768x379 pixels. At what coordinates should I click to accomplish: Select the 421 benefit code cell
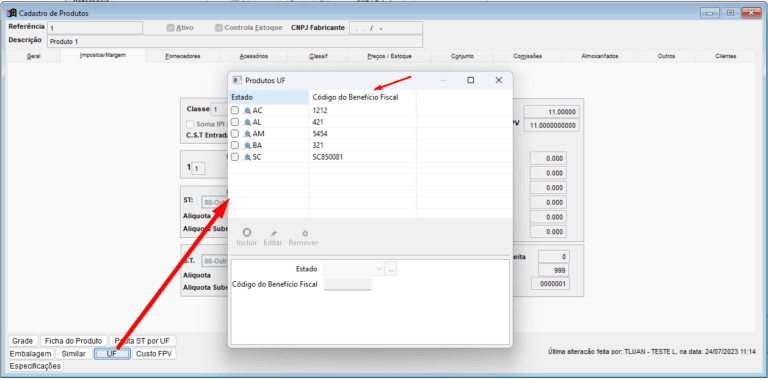[x=362, y=122]
